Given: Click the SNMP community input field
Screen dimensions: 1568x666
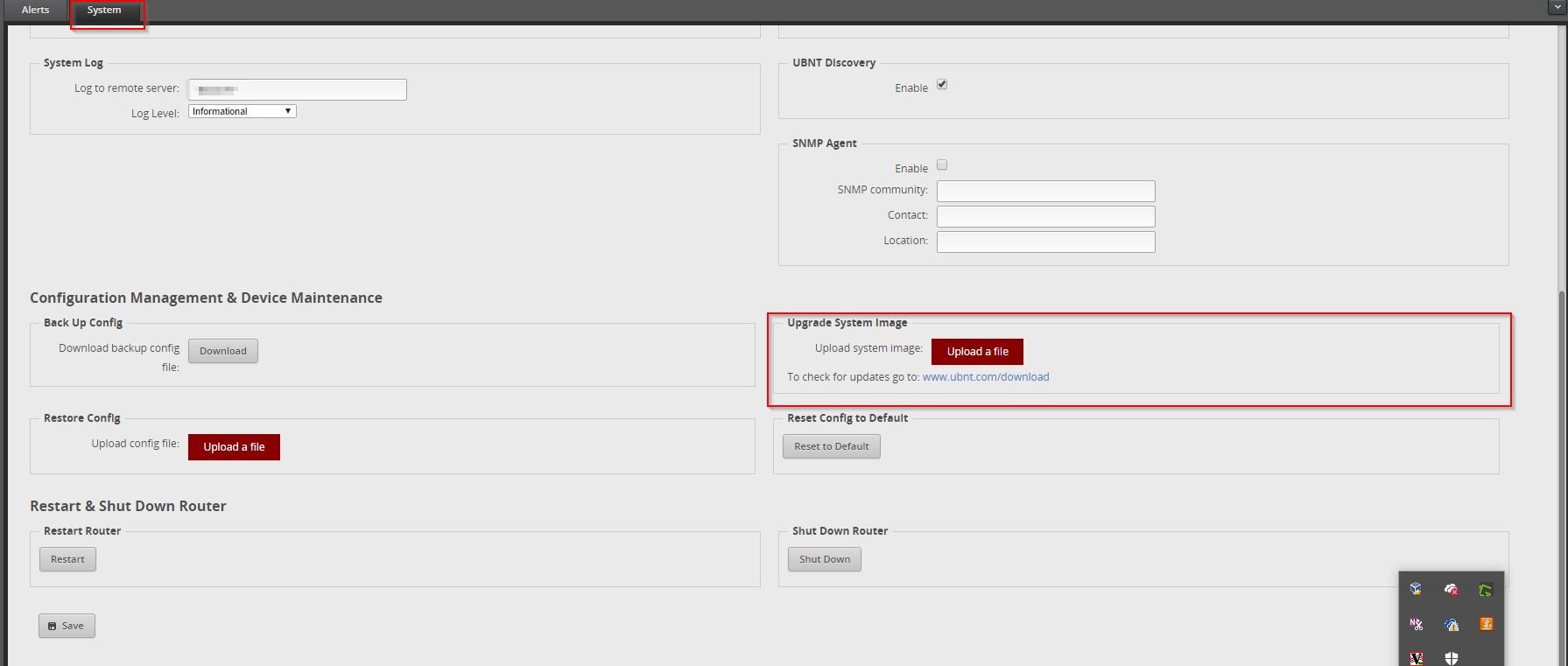Looking at the screenshot, I should pyautogui.click(x=1045, y=191).
